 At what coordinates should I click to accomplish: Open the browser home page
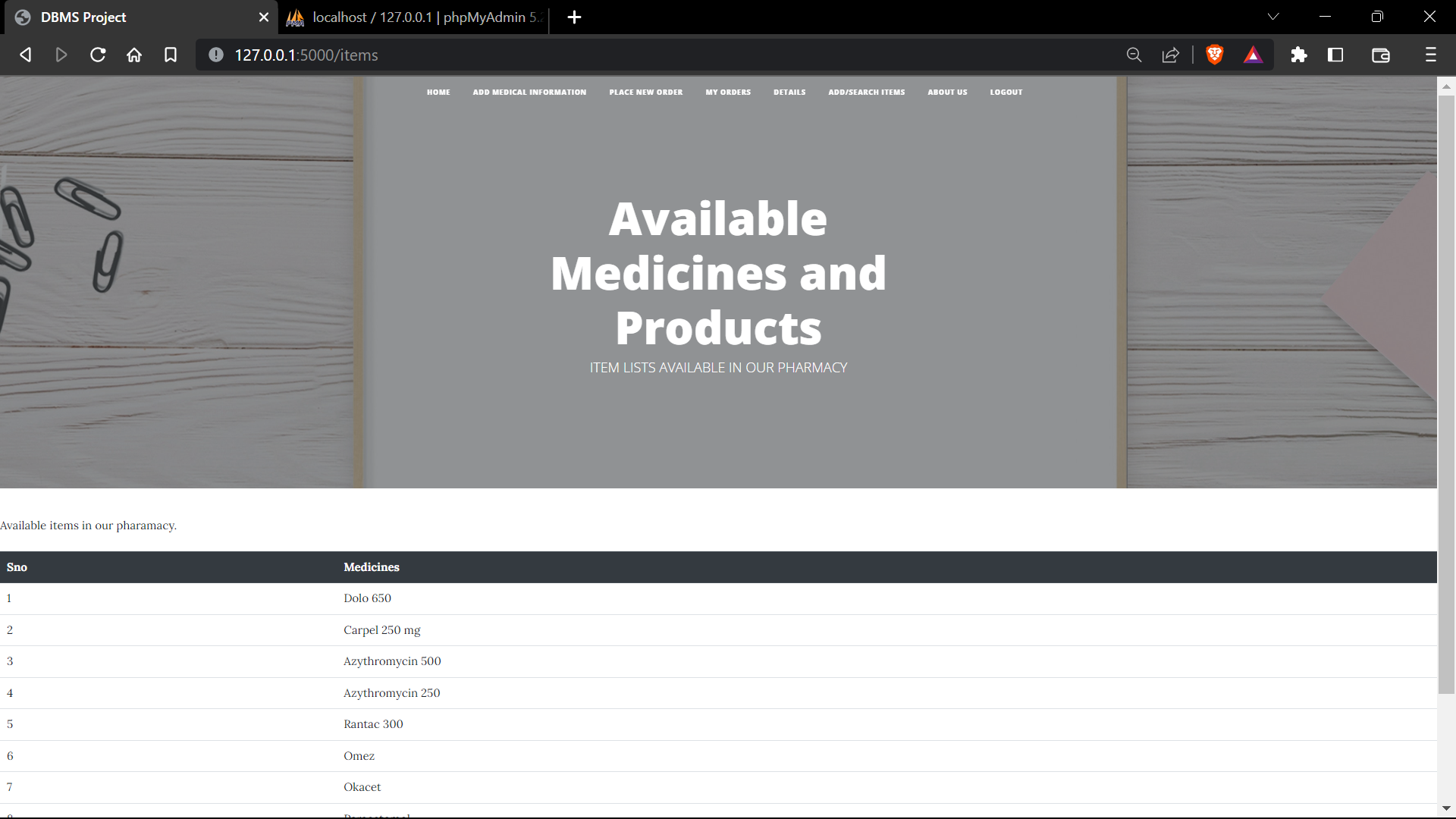pyautogui.click(x=134, y=55)
